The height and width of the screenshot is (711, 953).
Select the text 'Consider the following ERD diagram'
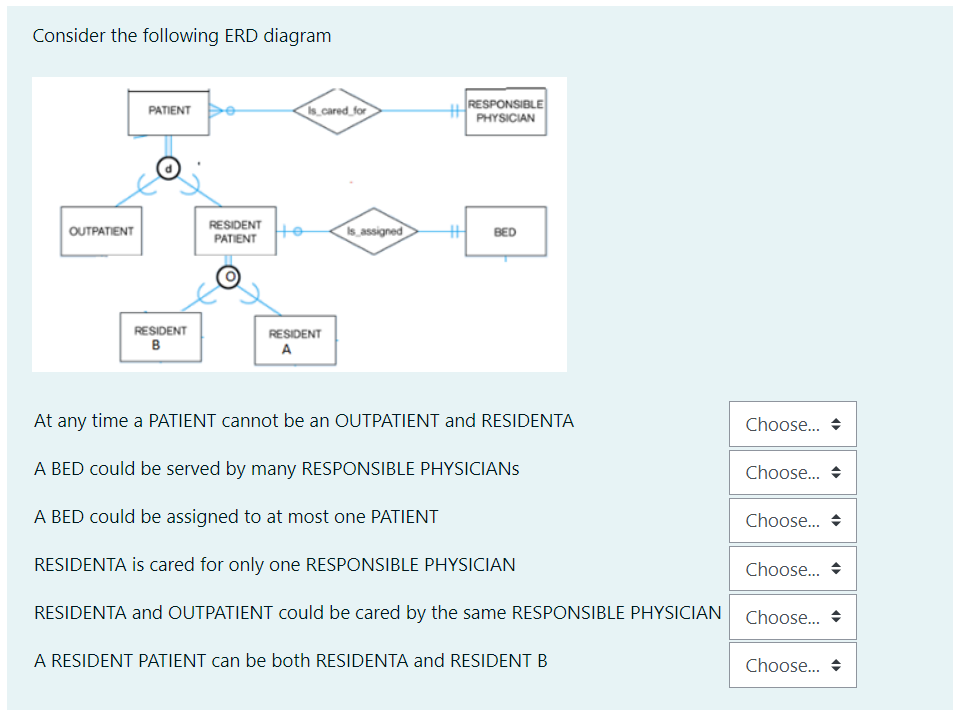click(x=182, y=35)
